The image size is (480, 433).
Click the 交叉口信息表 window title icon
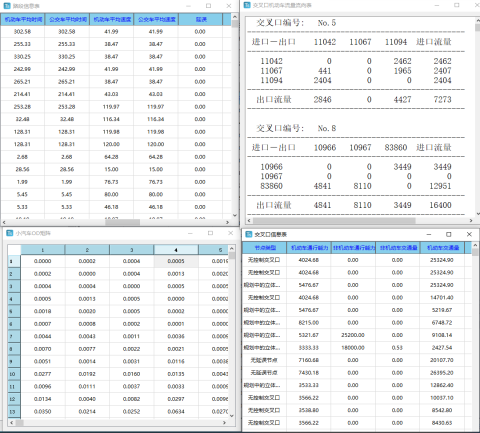tap(249, 234)
